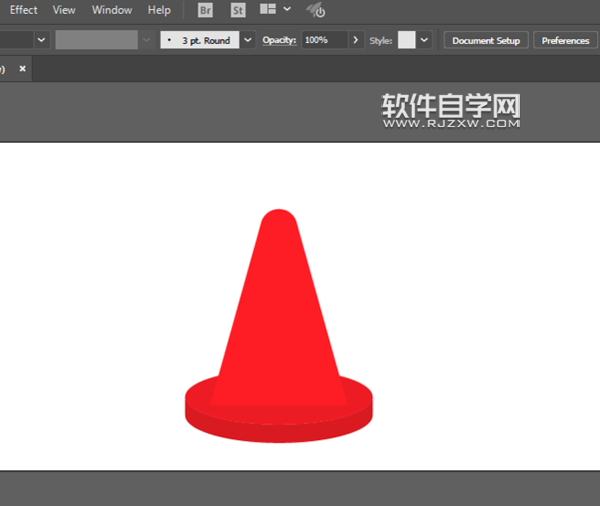The image size is (600, 506).
Task: Expand the width profile dropdown arrow
Action: 146,40
